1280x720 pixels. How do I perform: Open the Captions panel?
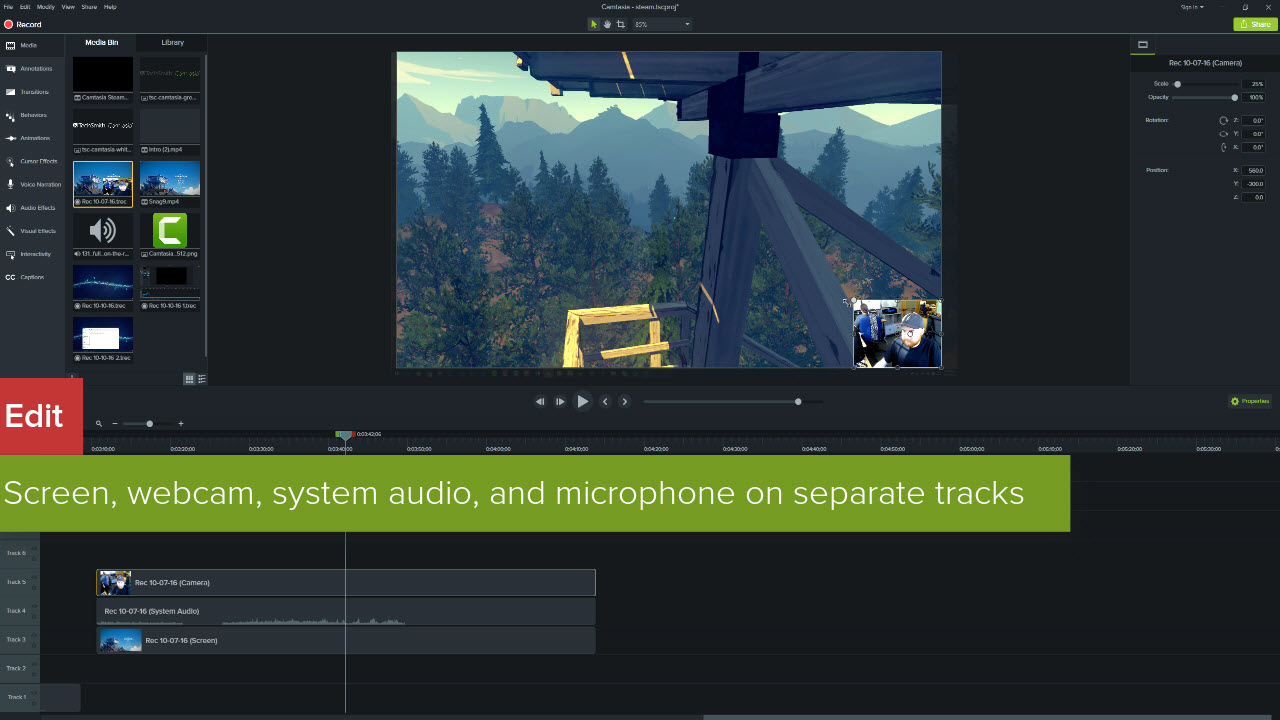pos(30,277)
